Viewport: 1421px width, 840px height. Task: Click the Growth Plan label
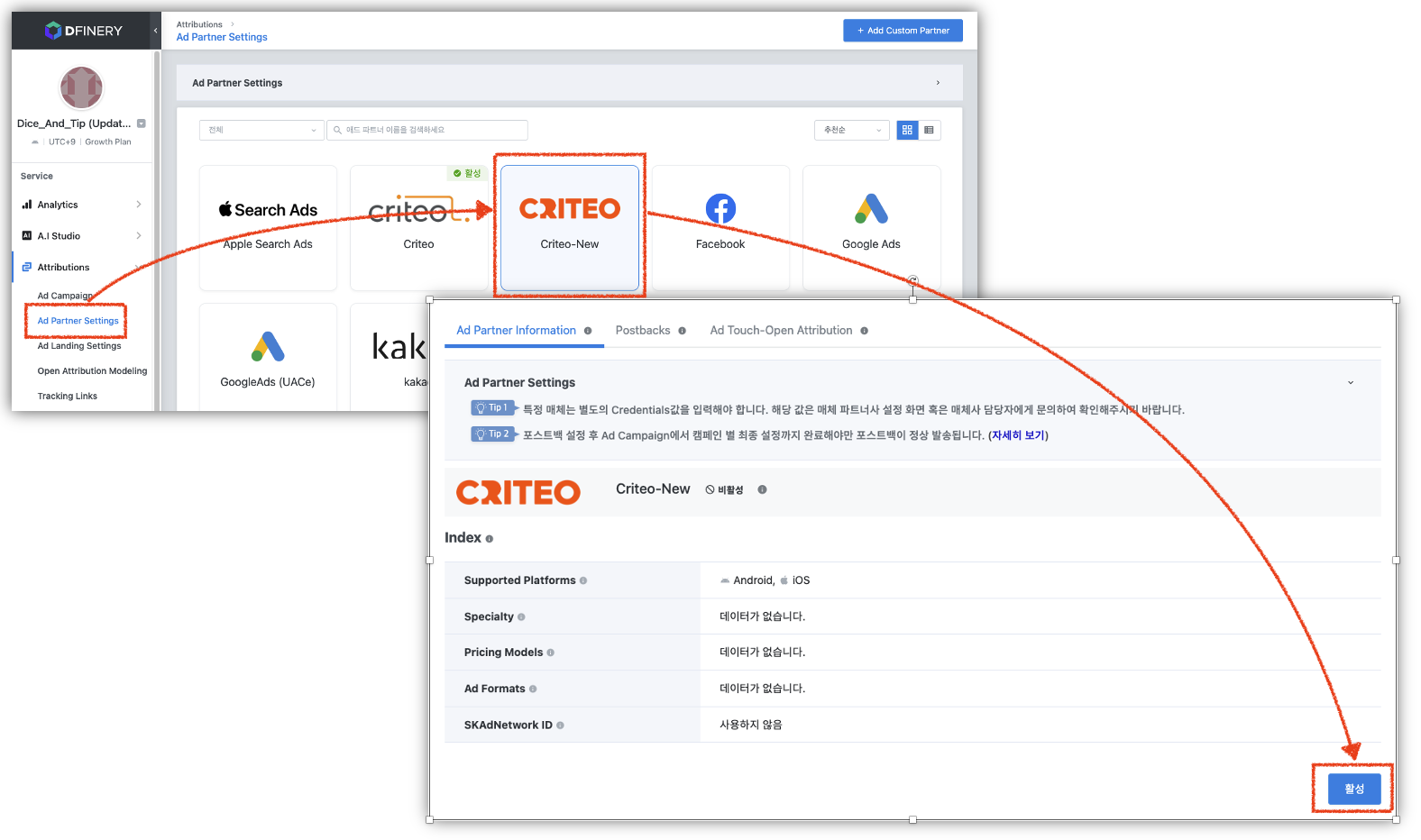108,142
